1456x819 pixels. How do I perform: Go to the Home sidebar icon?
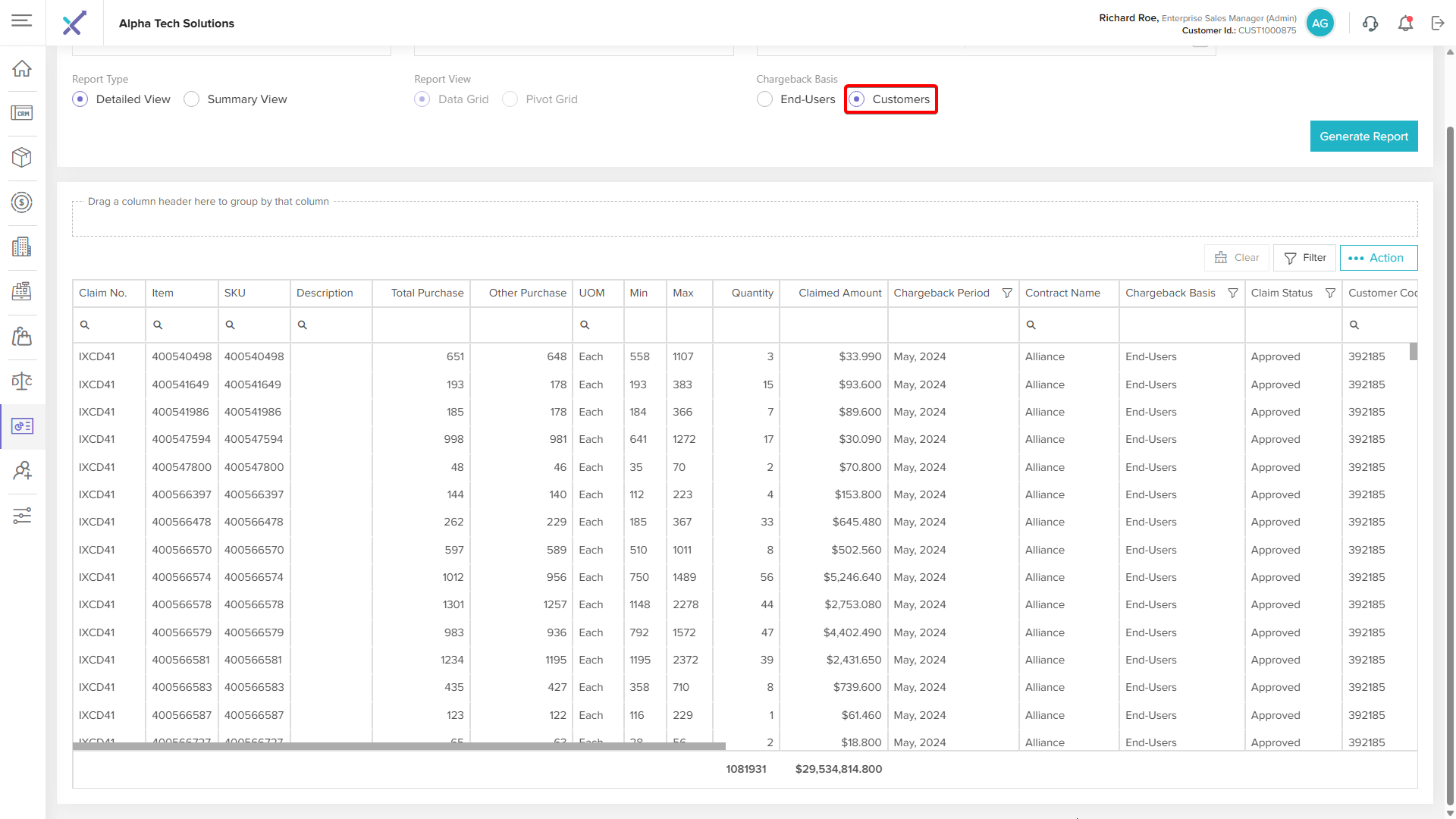coord(22,68)
